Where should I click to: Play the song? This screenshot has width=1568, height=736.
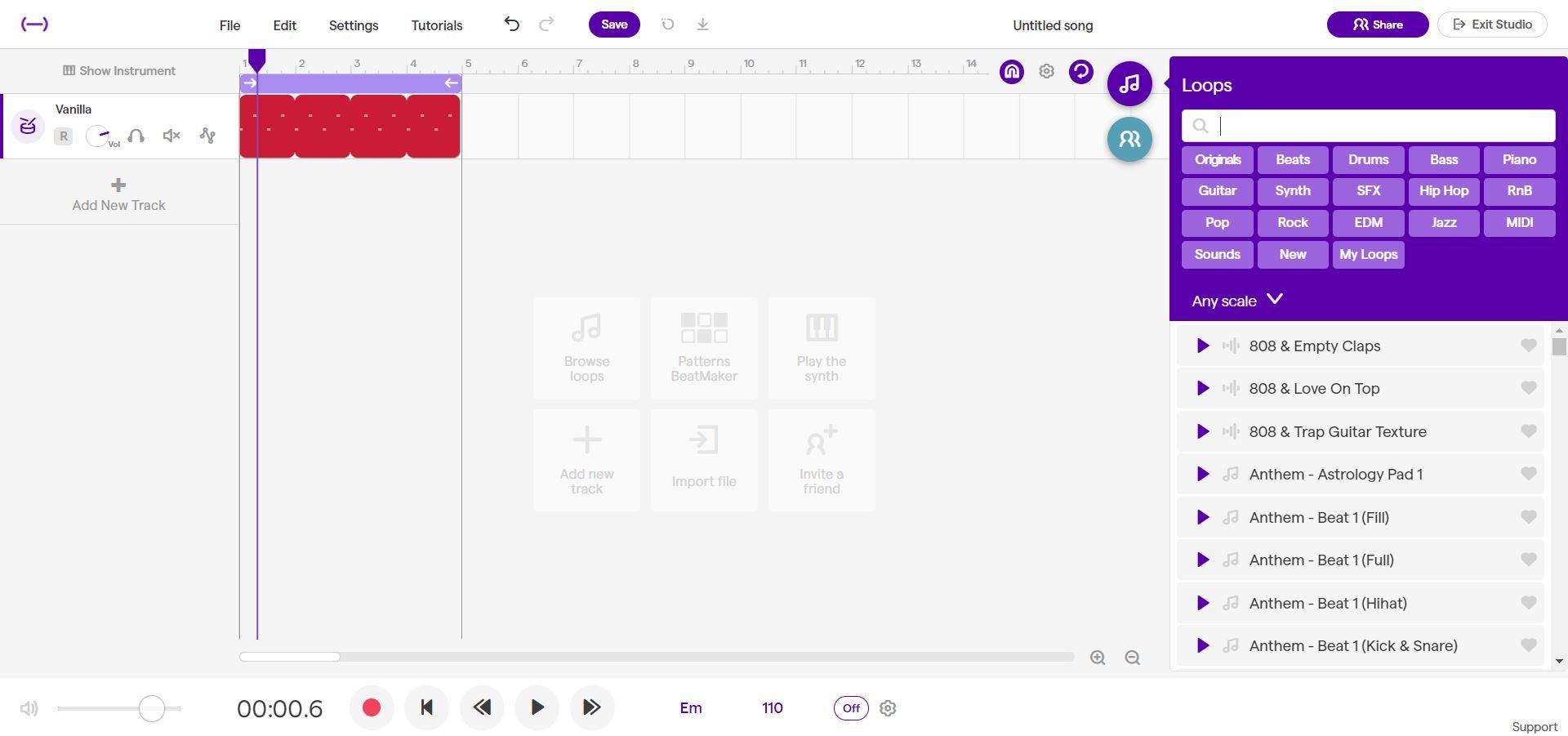pyautogui.click(x=537, y=707)
